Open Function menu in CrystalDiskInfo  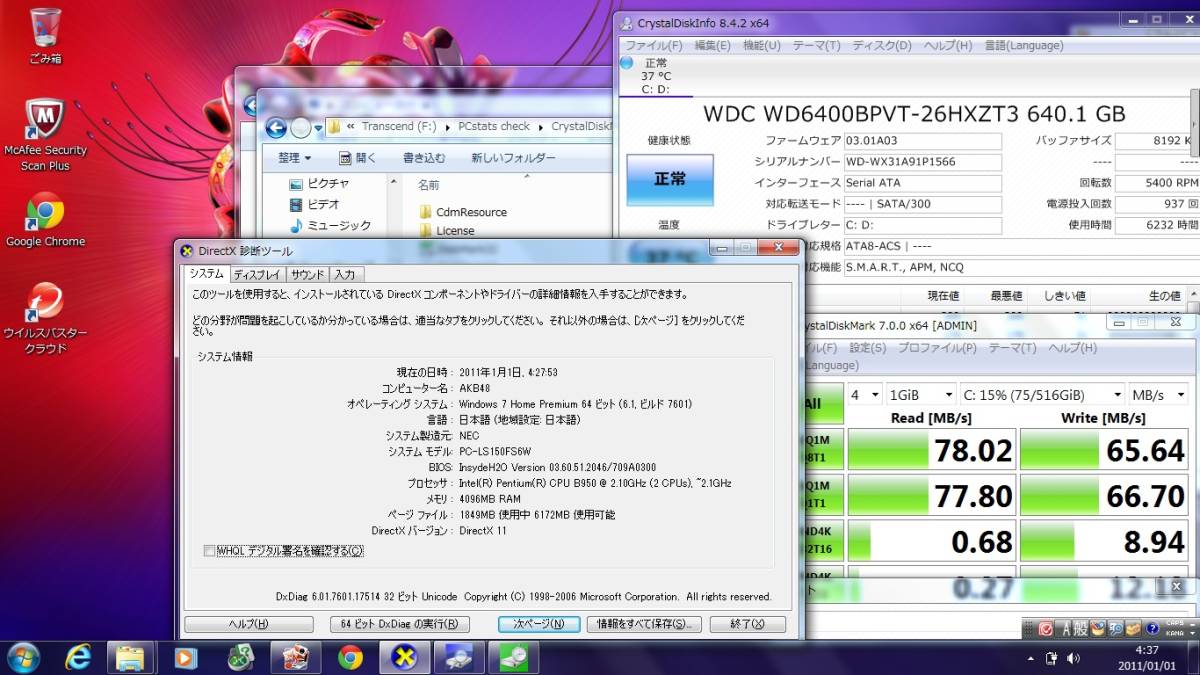click(x=761, y=45)
